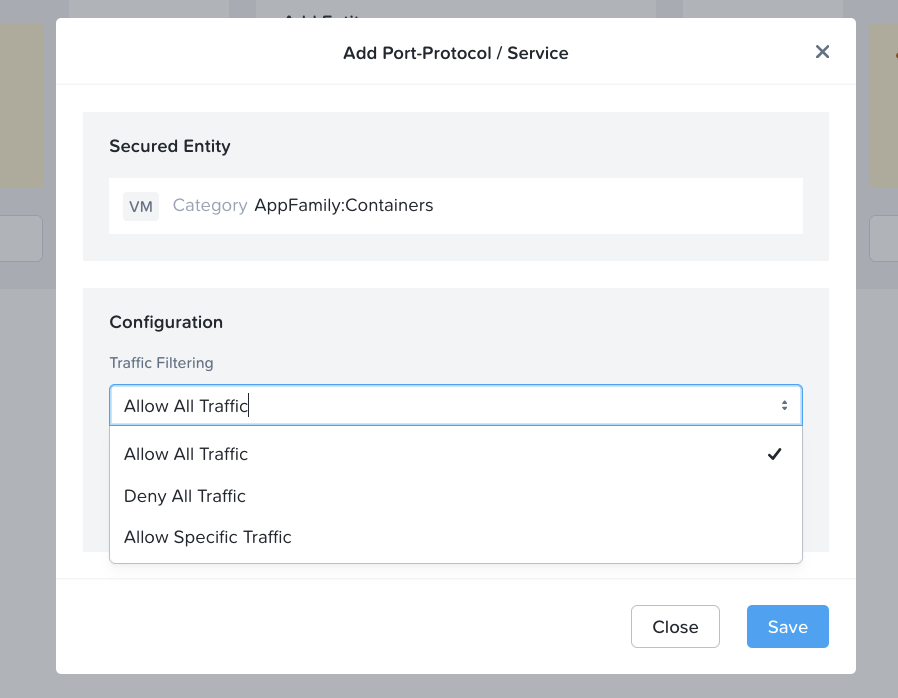Screen dimensions: 898x698
Task: Select Allow All Traffic option
Action: click(186, 454)
